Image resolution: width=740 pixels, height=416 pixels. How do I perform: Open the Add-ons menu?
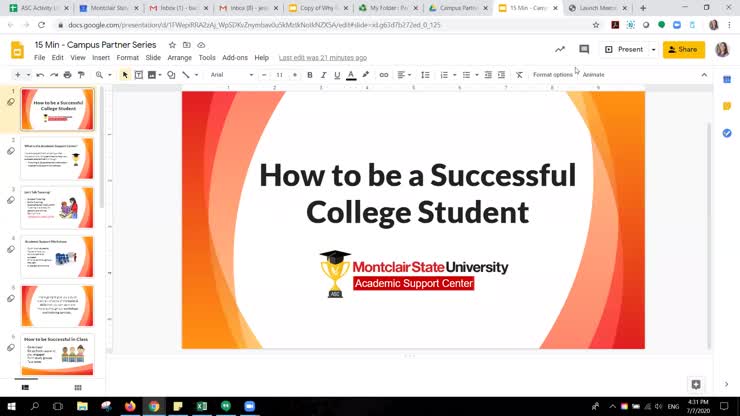point(235,58)
